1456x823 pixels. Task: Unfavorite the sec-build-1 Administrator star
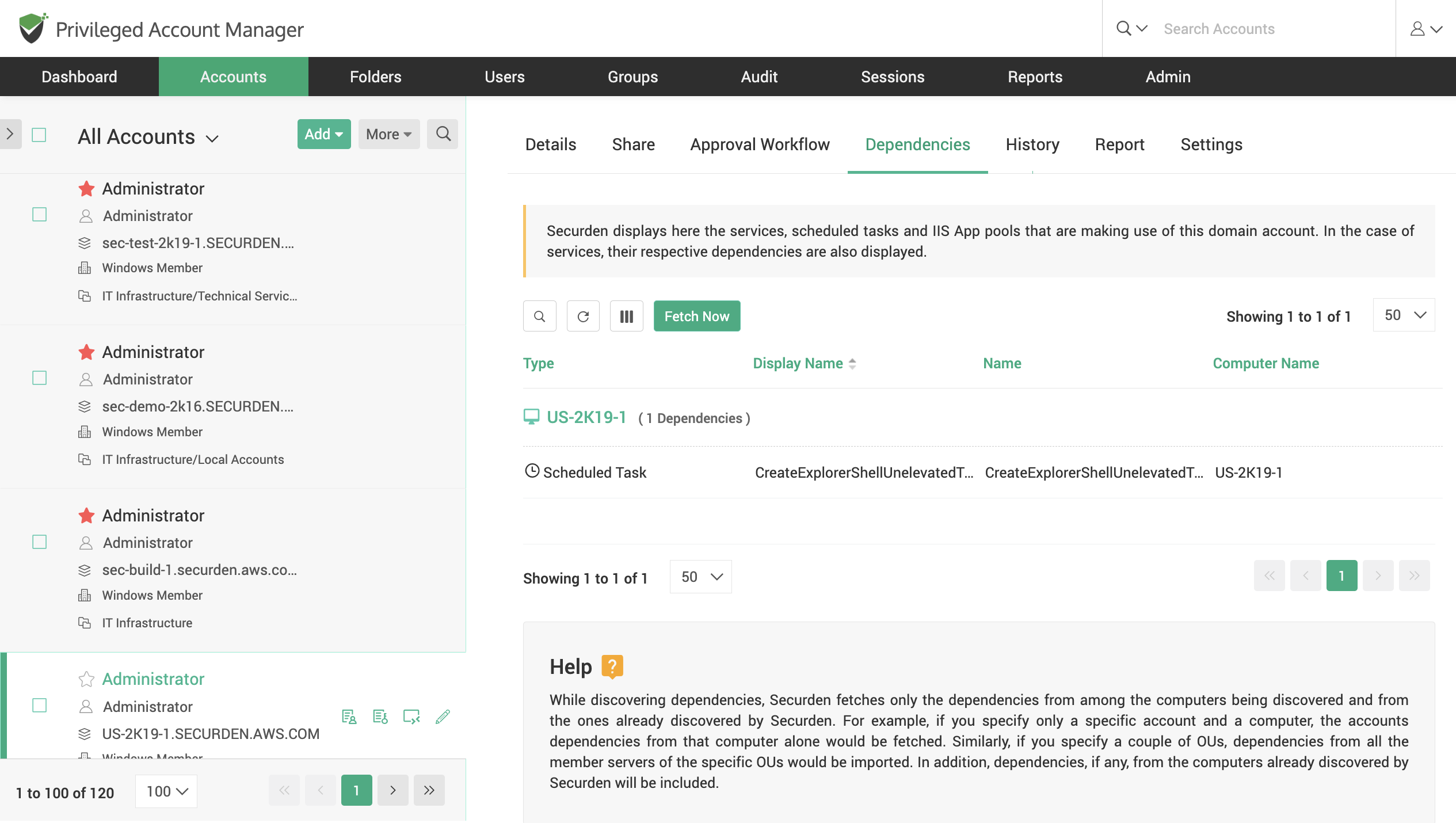tap(86, 515)
